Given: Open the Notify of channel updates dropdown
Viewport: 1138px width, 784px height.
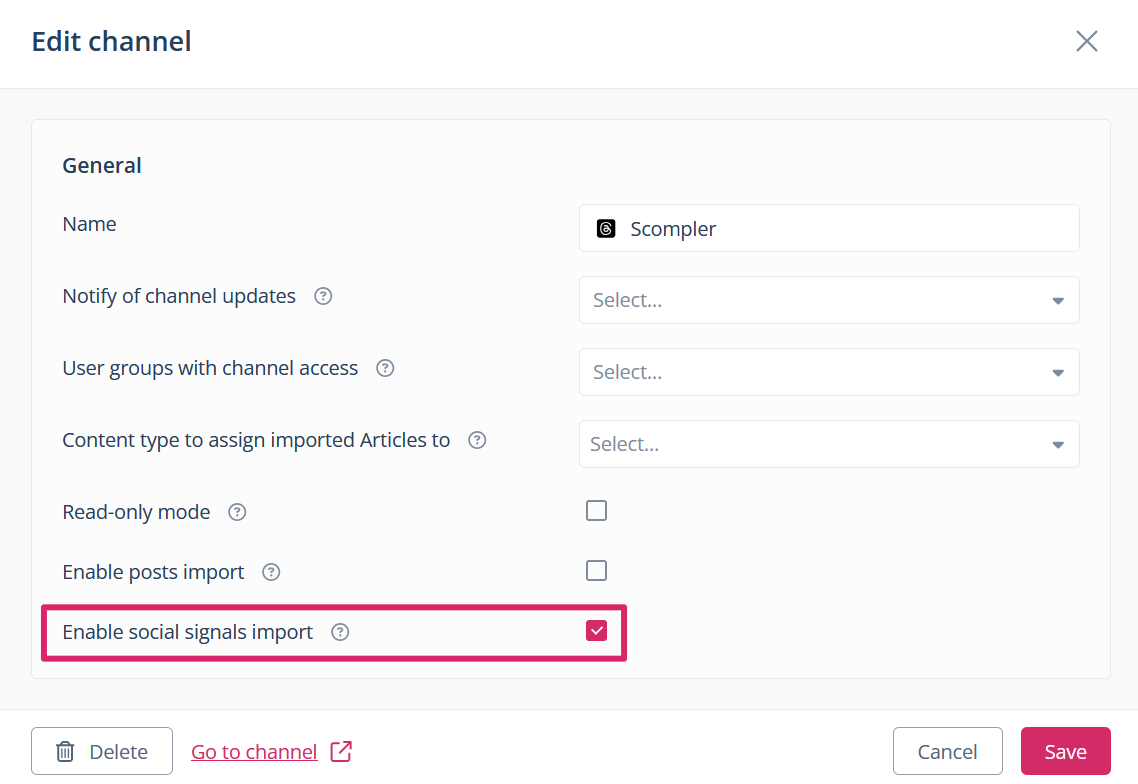Looking at the screenshot, I should pos(828,300).
